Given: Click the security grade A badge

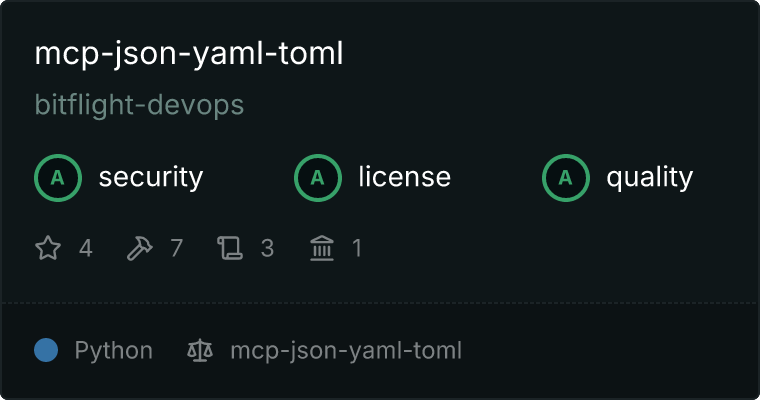Looking at the screenshot, I should [58, 178].
